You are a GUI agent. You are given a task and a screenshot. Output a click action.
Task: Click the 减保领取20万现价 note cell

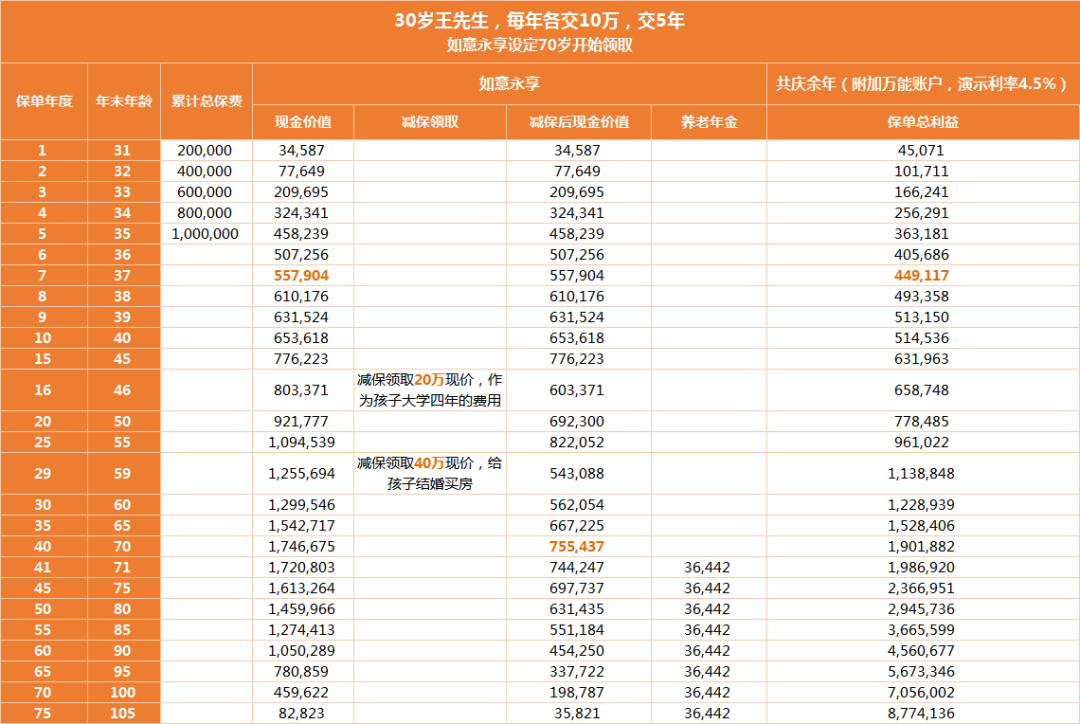[x=428, y=389]
